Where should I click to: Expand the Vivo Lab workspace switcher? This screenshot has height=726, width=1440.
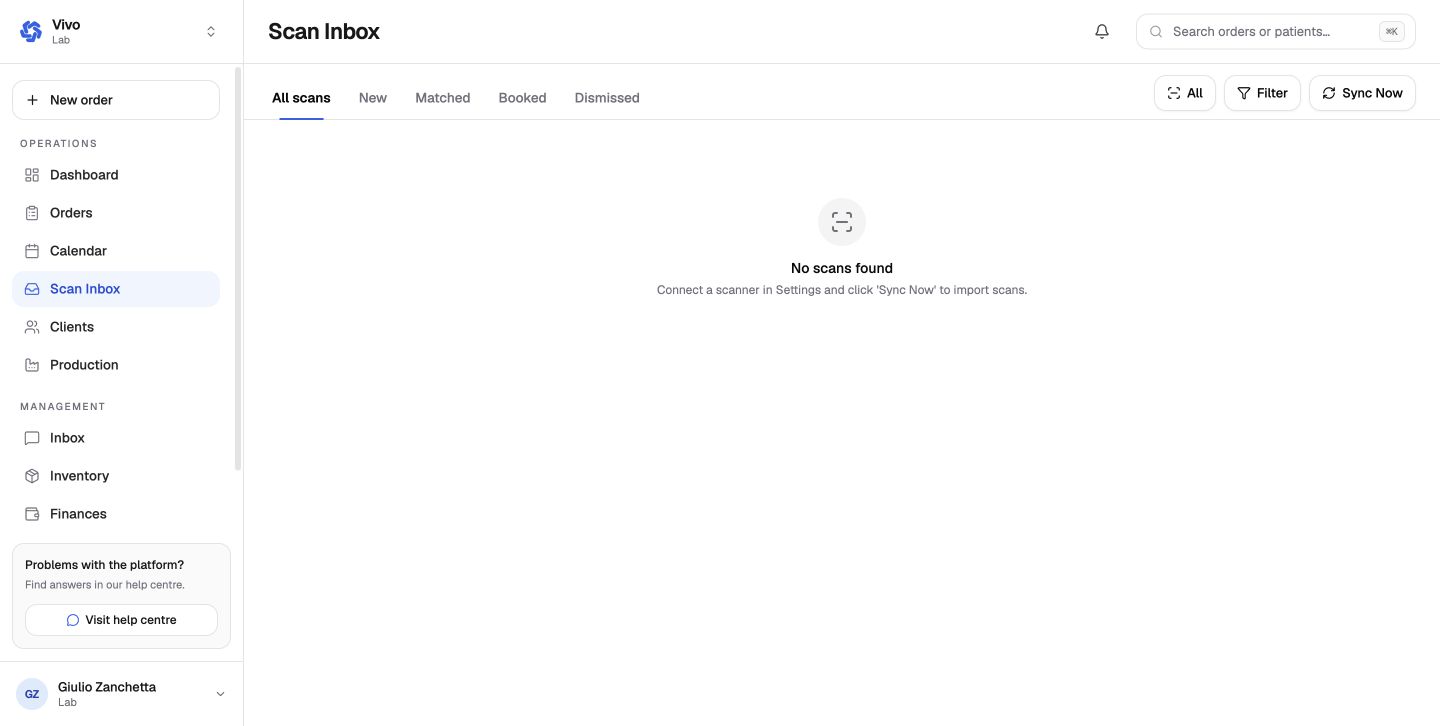click(x=211, y=32)
